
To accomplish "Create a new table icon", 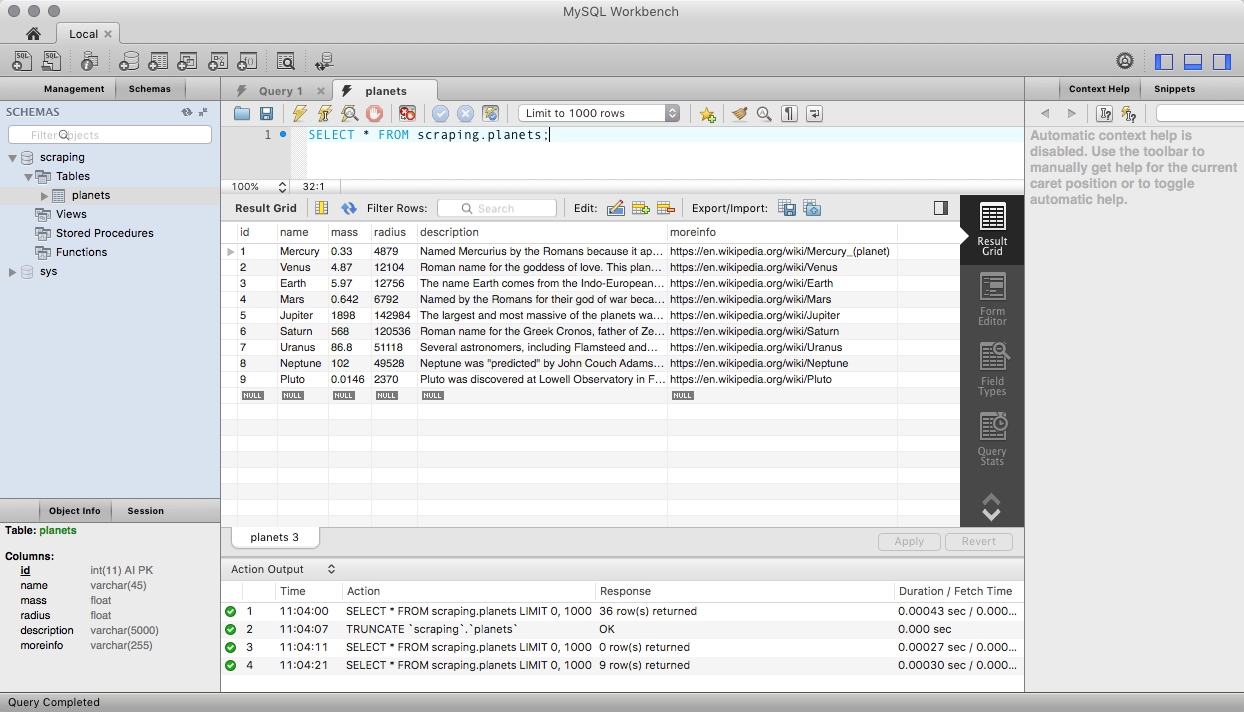I will click(x=158, y=61).
